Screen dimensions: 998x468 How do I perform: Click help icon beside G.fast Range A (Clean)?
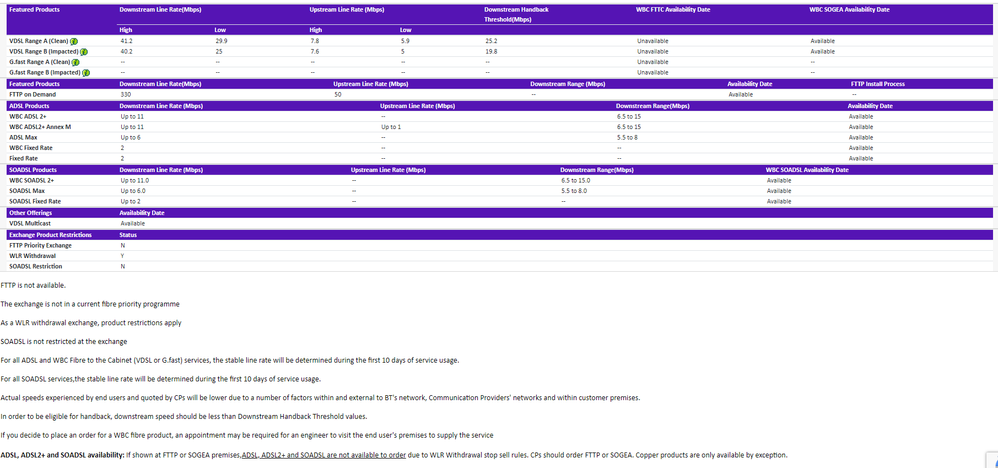pyautogui.click(x=76, y=62)
